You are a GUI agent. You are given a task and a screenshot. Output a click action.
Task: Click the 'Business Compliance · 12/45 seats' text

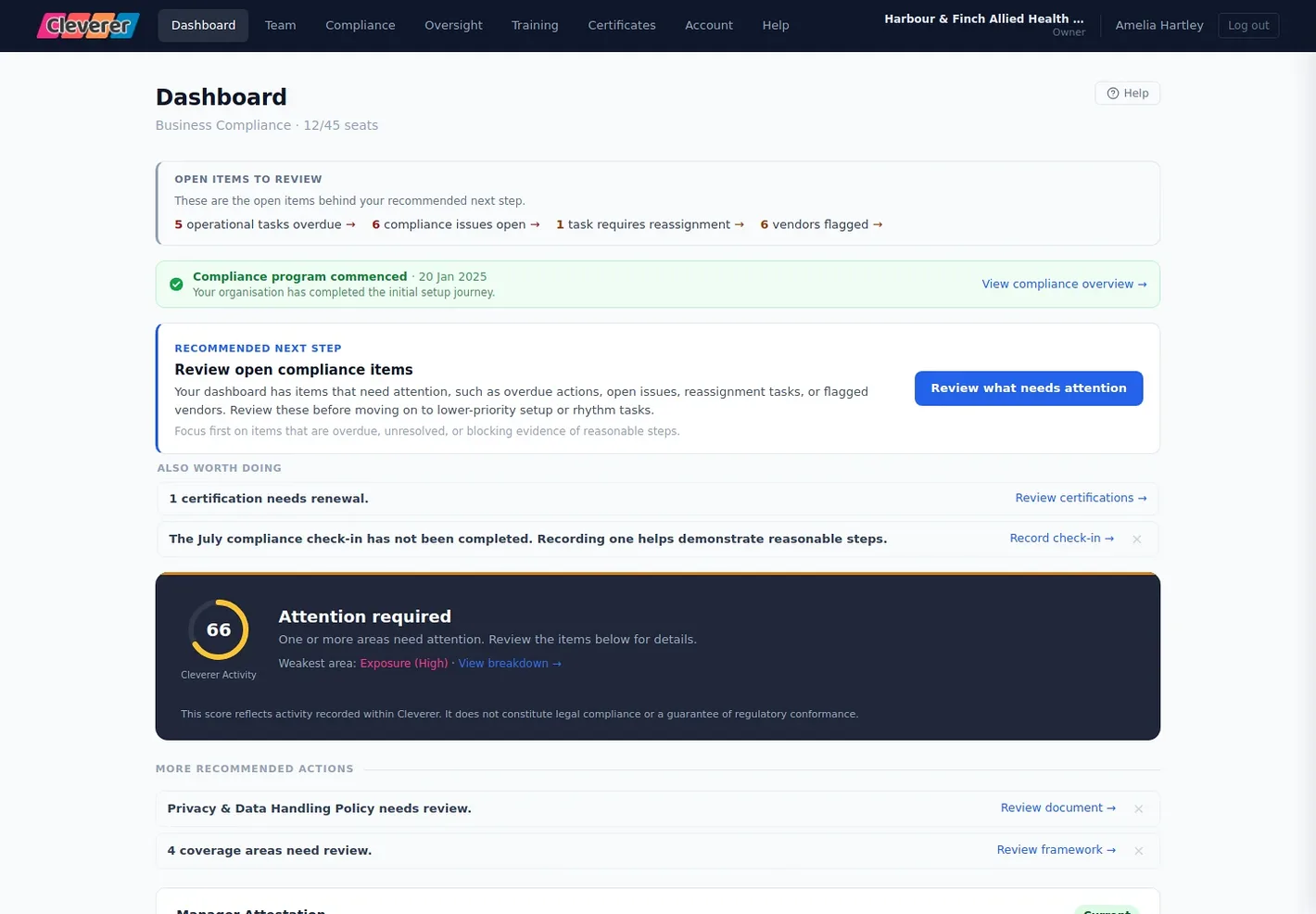(x=267, y=125)
